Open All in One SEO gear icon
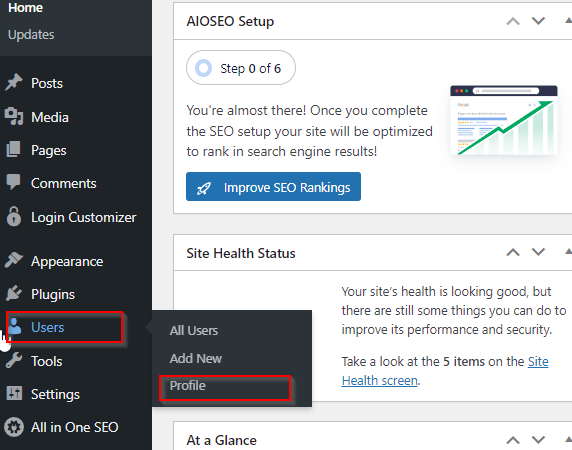This screenshot has height=450, width=572. click(14, 427)
